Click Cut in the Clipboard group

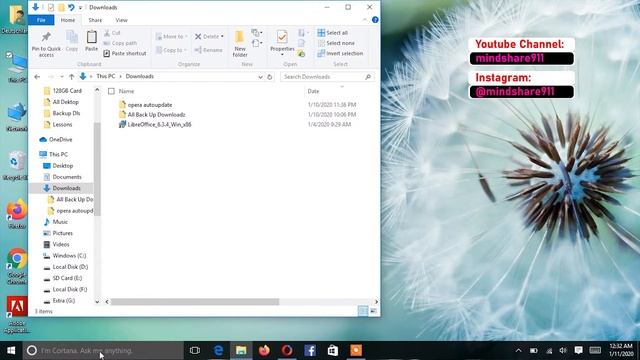pyautogui.click(x=112, y=33)
